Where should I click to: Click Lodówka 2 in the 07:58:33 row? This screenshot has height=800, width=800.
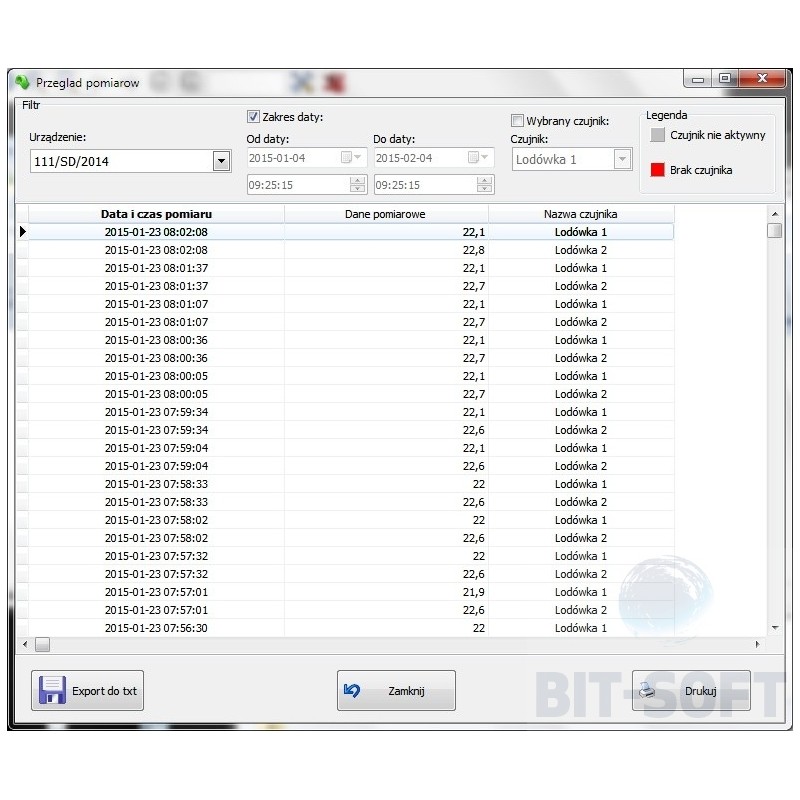click(581, 502)
